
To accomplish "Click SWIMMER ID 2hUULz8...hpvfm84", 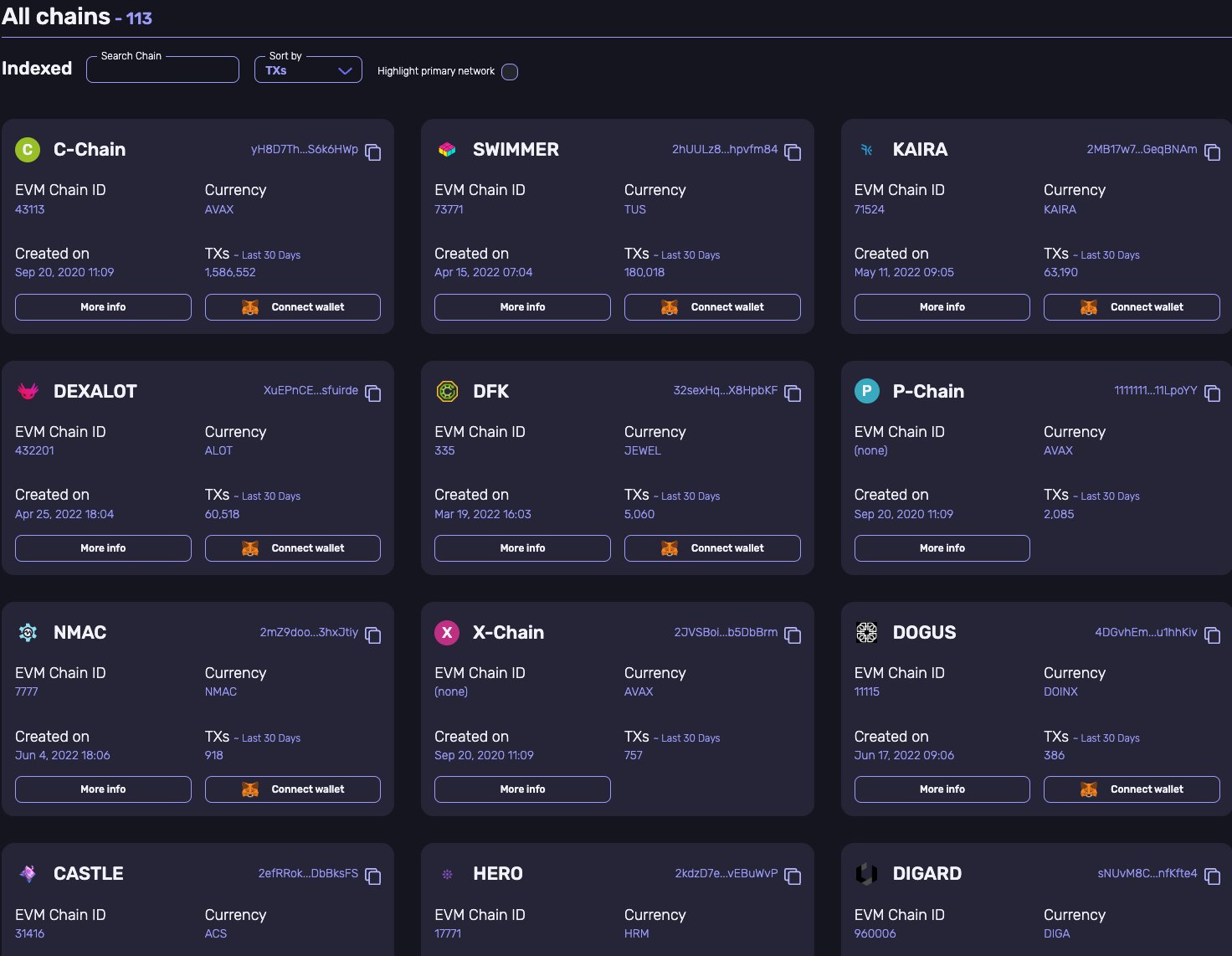I will (725, 150).
